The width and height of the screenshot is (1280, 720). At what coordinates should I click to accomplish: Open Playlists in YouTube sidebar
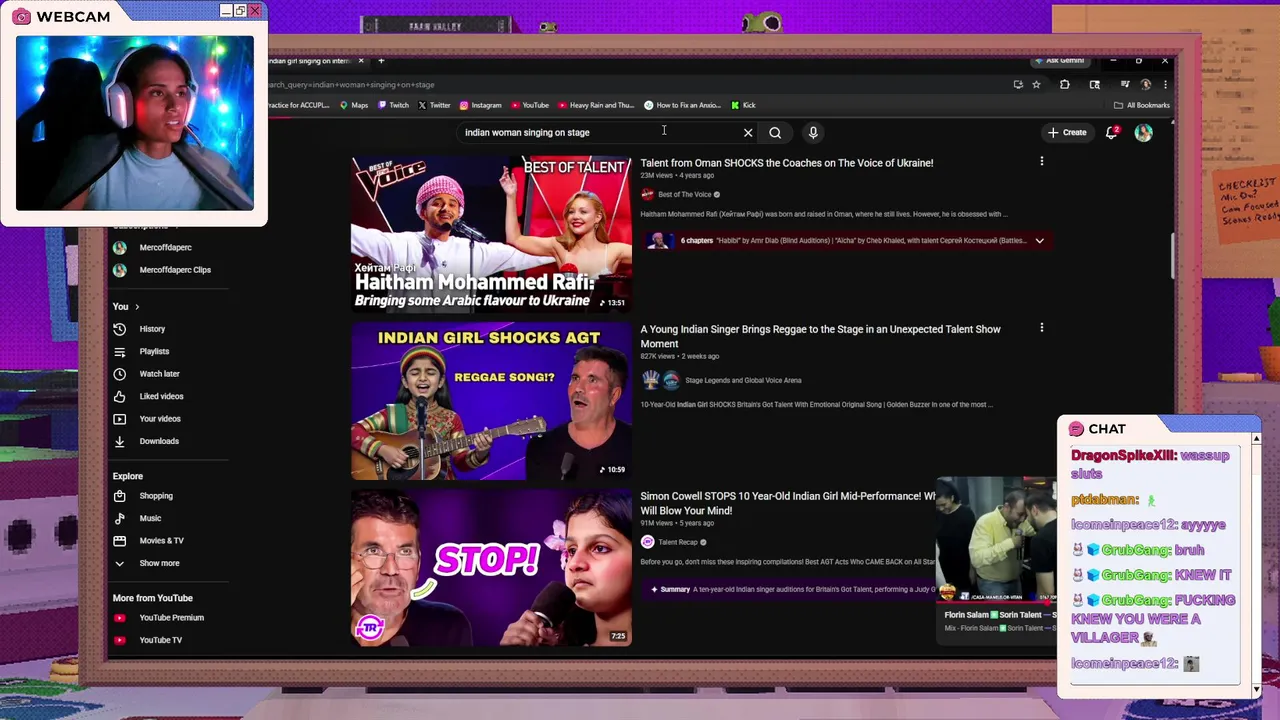141,351
